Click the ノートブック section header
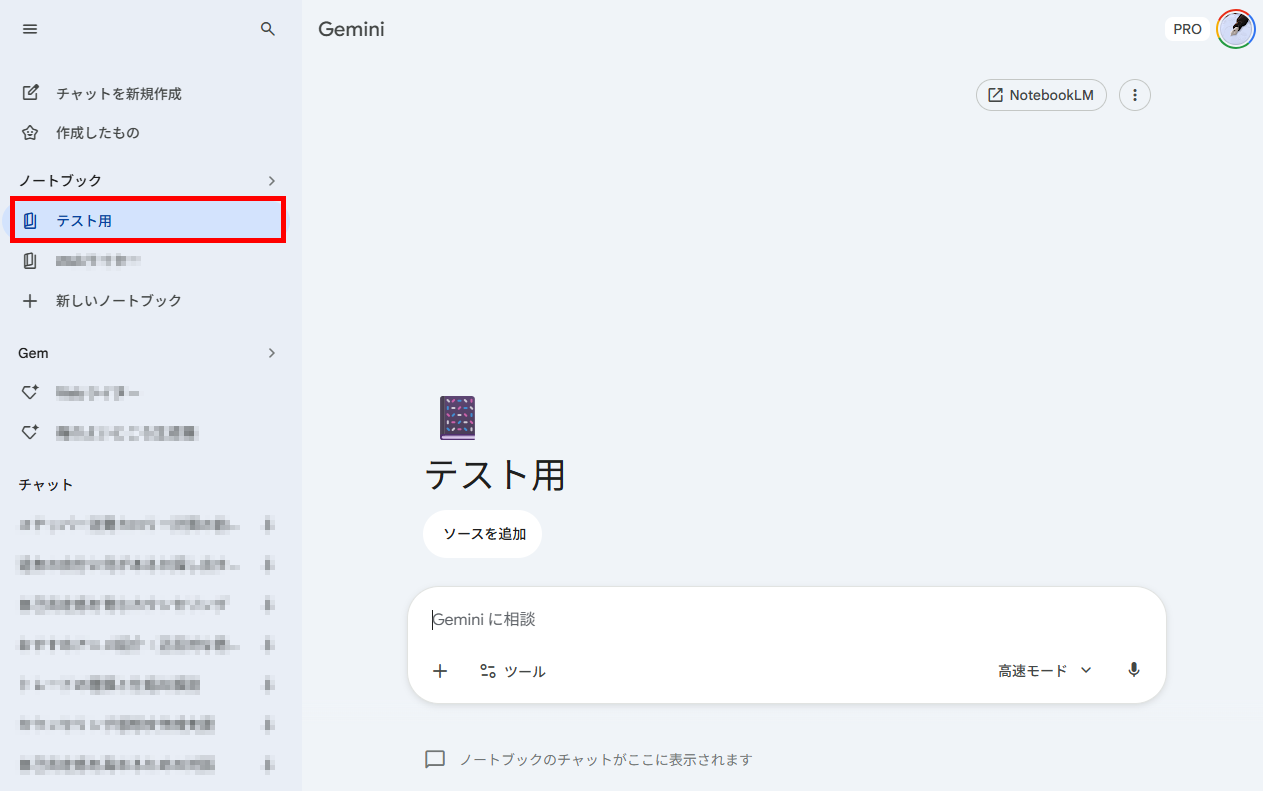Screen dimensions: 1263x791 61,180
